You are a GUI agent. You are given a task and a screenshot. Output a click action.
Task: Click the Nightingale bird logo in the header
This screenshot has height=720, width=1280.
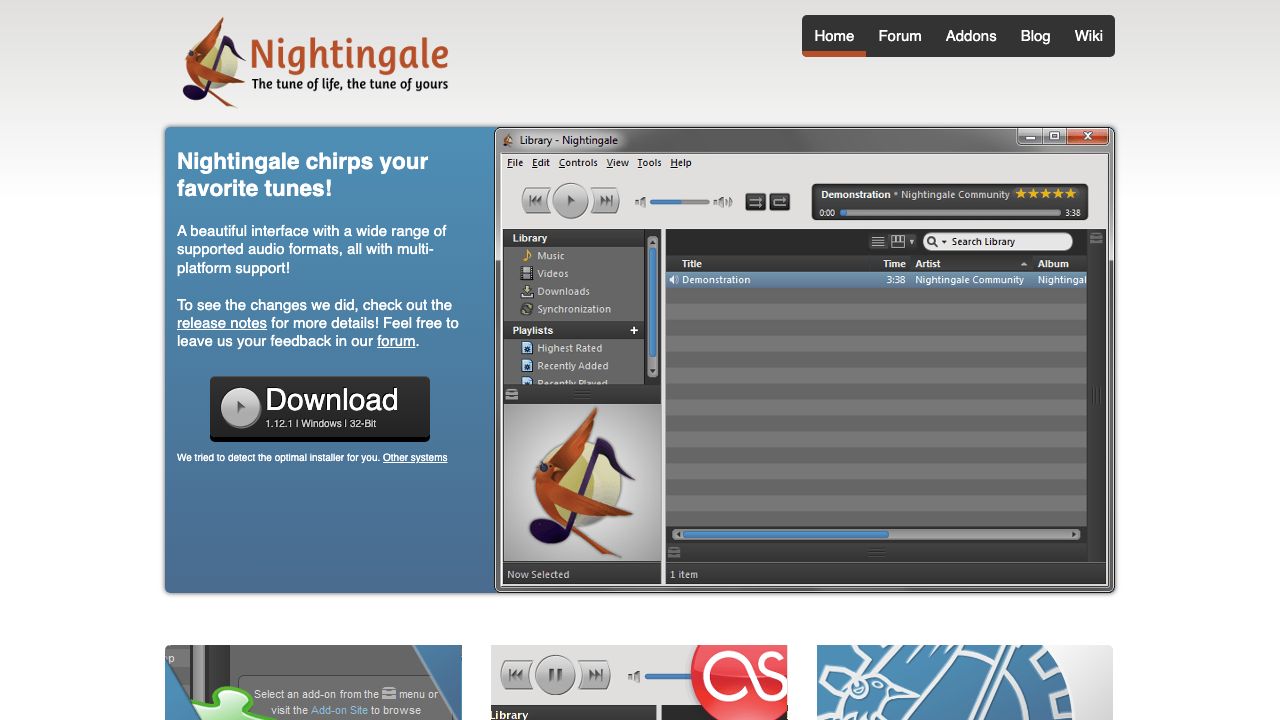pyautogui.click(x=214, y=62)
